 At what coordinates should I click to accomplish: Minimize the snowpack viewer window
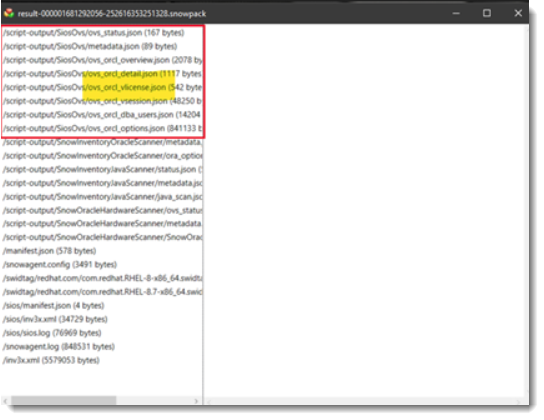coord(456,14)
